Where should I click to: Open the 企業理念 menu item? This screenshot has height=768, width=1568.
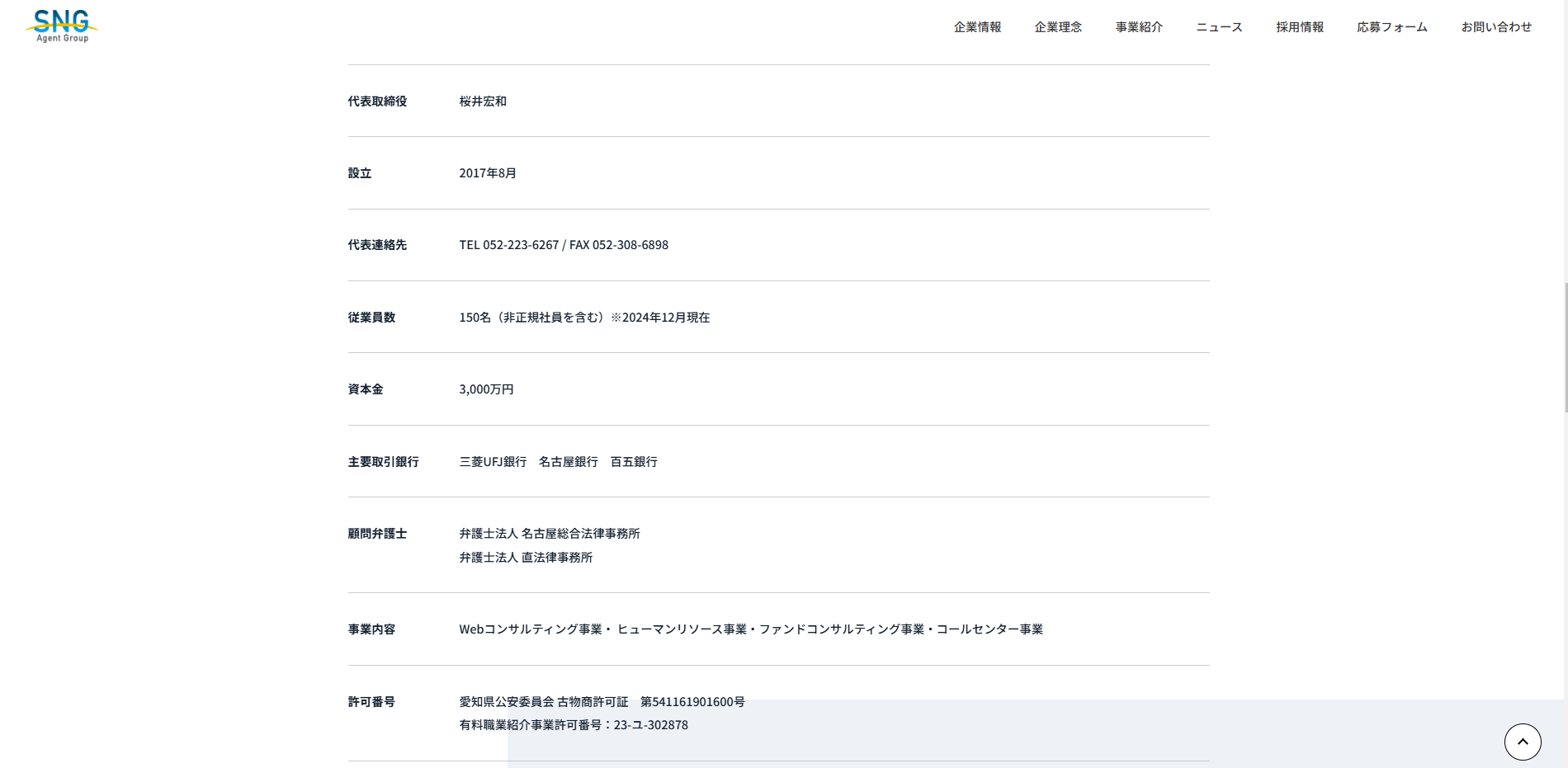click(x=1058, y=27)
